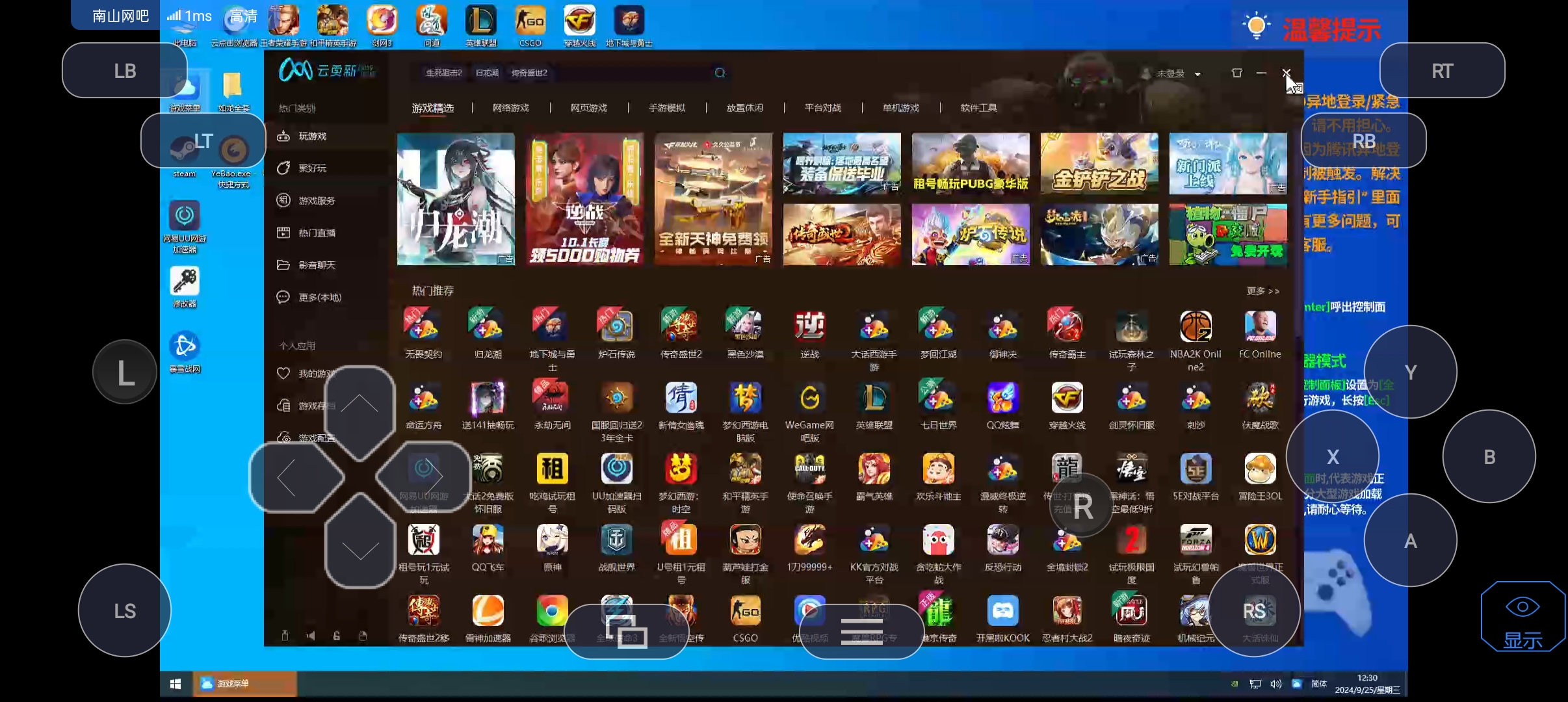The image size is (1568, 702).
Task: Open the 归龙潮 banner thumbnail
Action: 456,199
